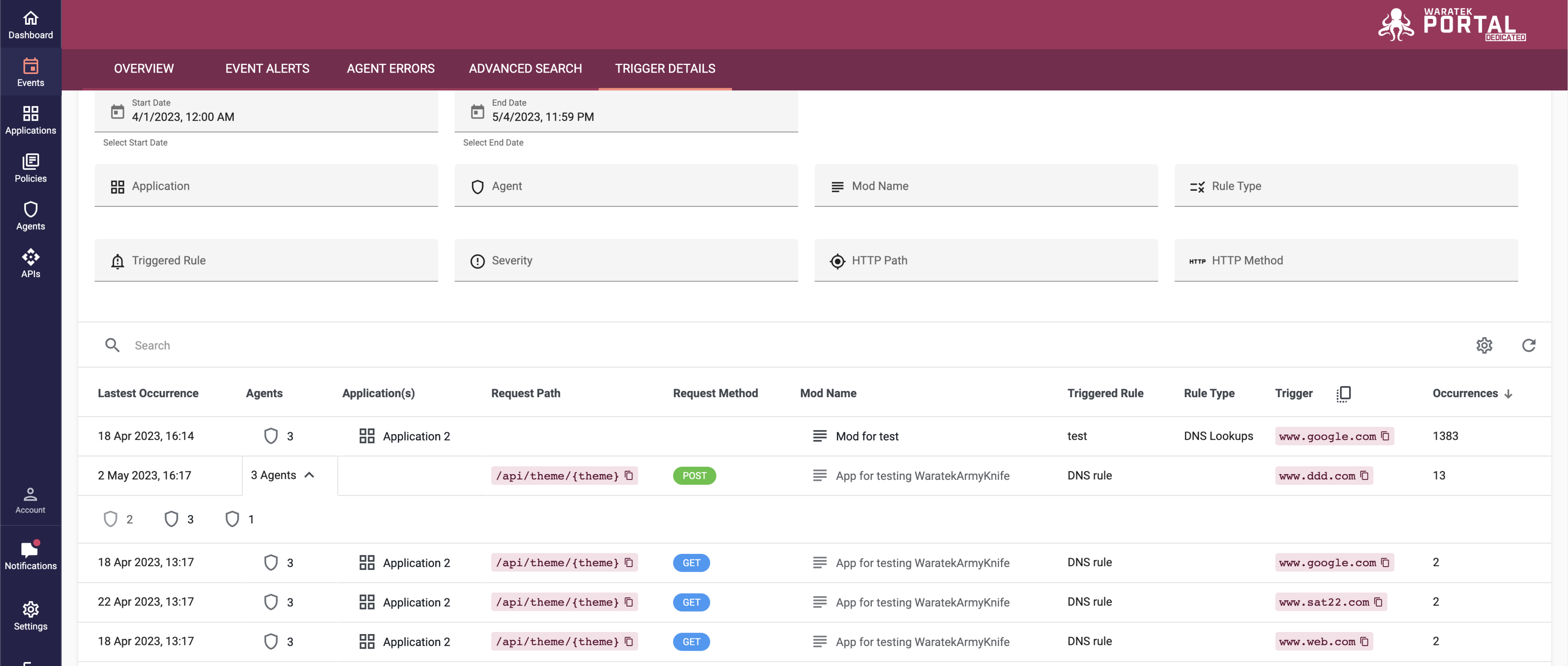This screenshot has height=666, width=1568.
Task: Click the GET badge in the 22 Apr row
Action: click(691, 602)
